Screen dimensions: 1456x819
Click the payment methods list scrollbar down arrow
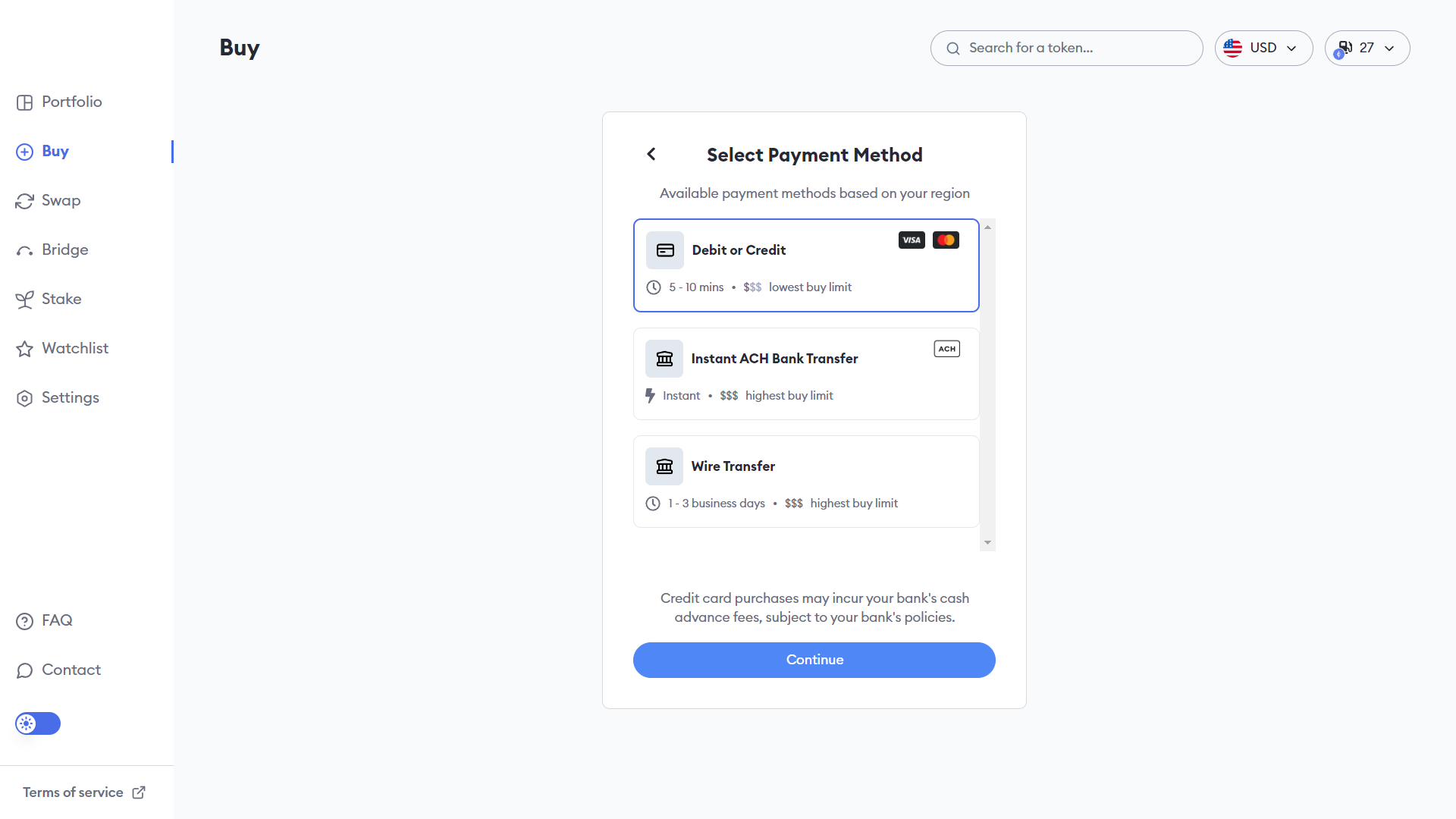tap(987, 543)
